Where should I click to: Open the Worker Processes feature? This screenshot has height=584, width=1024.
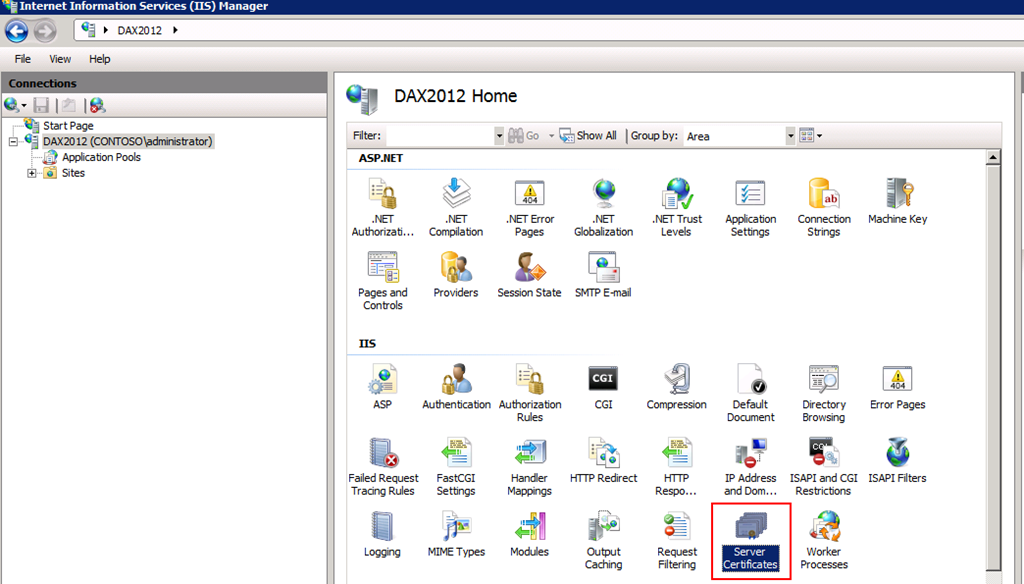click(x=824, y=540)
